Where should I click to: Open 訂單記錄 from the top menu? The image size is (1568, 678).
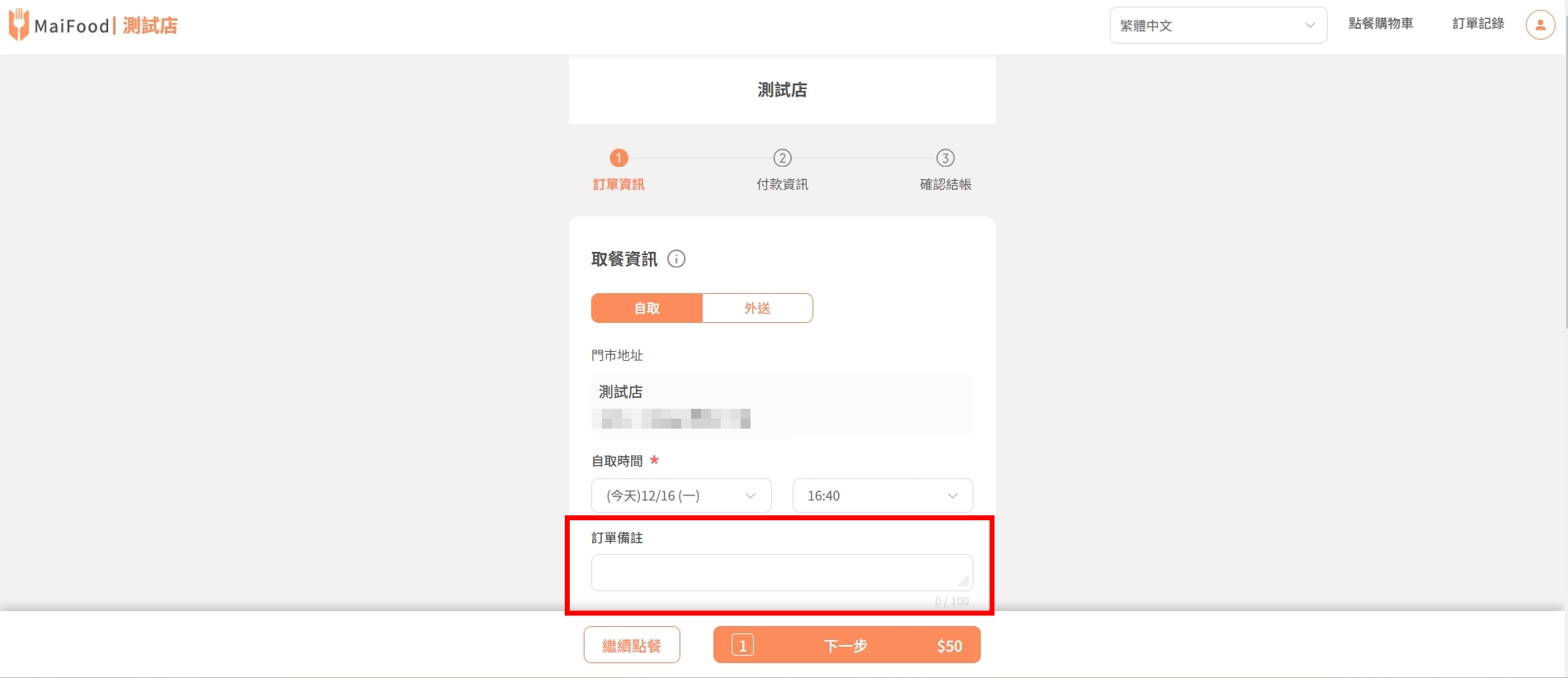tap(1478, 24)
